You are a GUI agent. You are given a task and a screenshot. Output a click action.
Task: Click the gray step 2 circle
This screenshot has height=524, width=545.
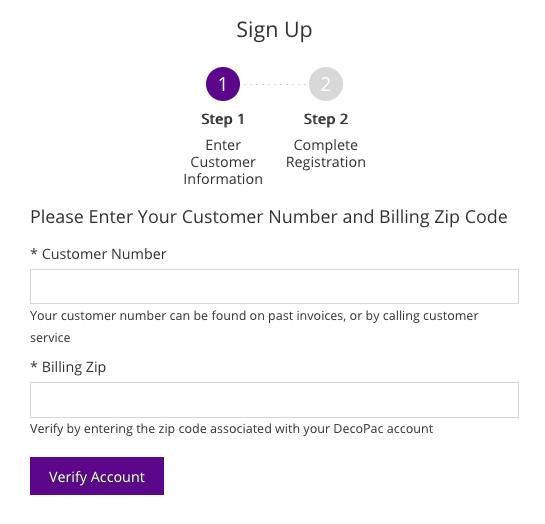pos(326,84)
